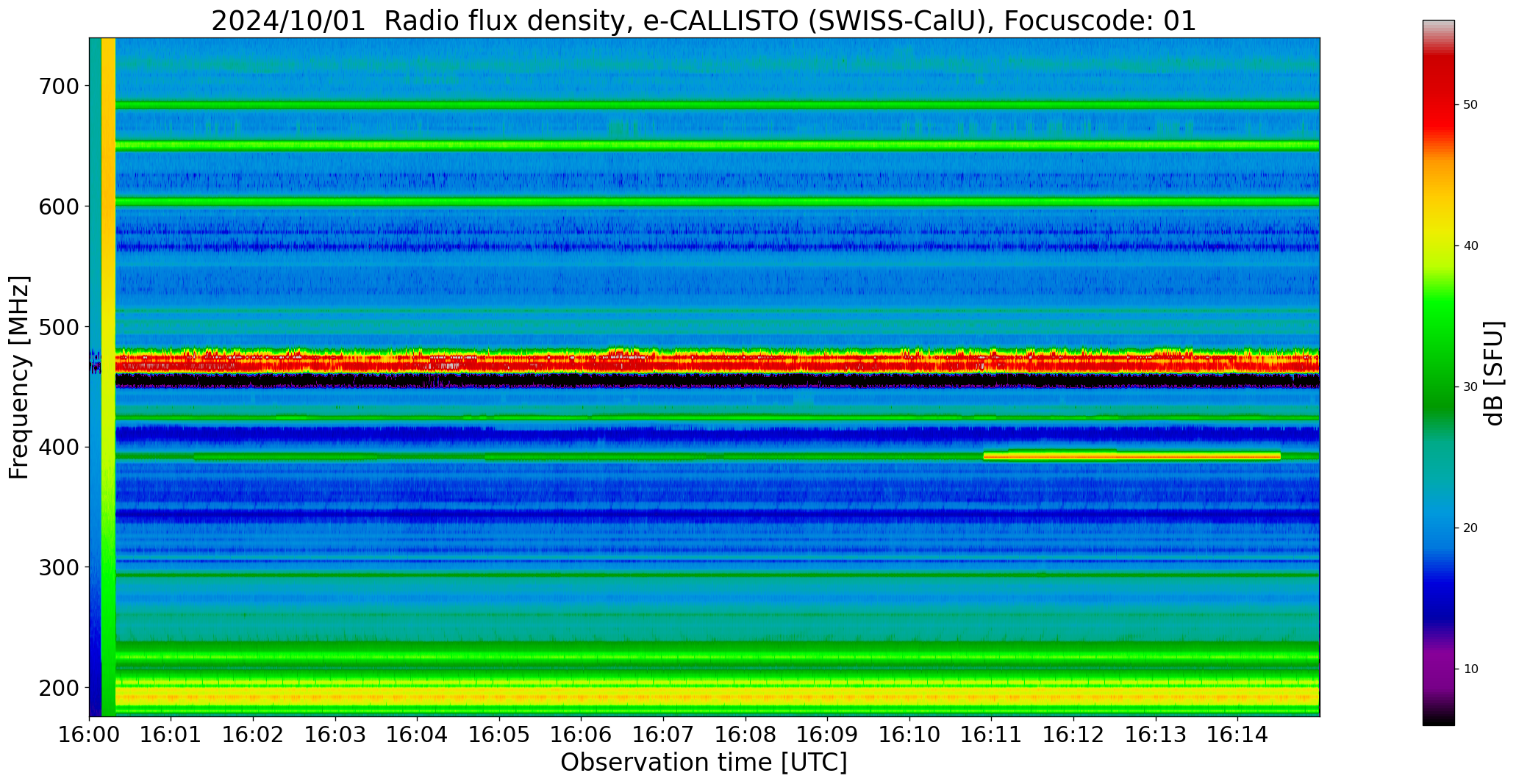Click the green line near 605 MHz
The width and height of the screenshot is (1516, 784).
tap(717, 201)
